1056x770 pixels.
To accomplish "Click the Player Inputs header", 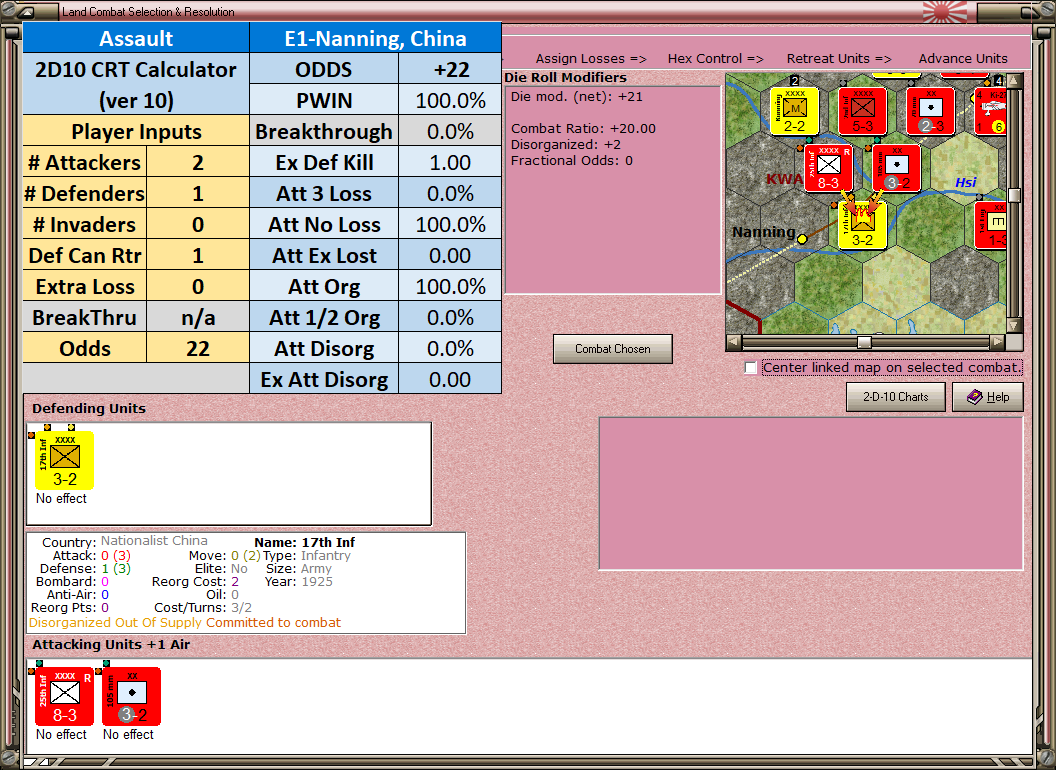I will [x=136, y=131].
